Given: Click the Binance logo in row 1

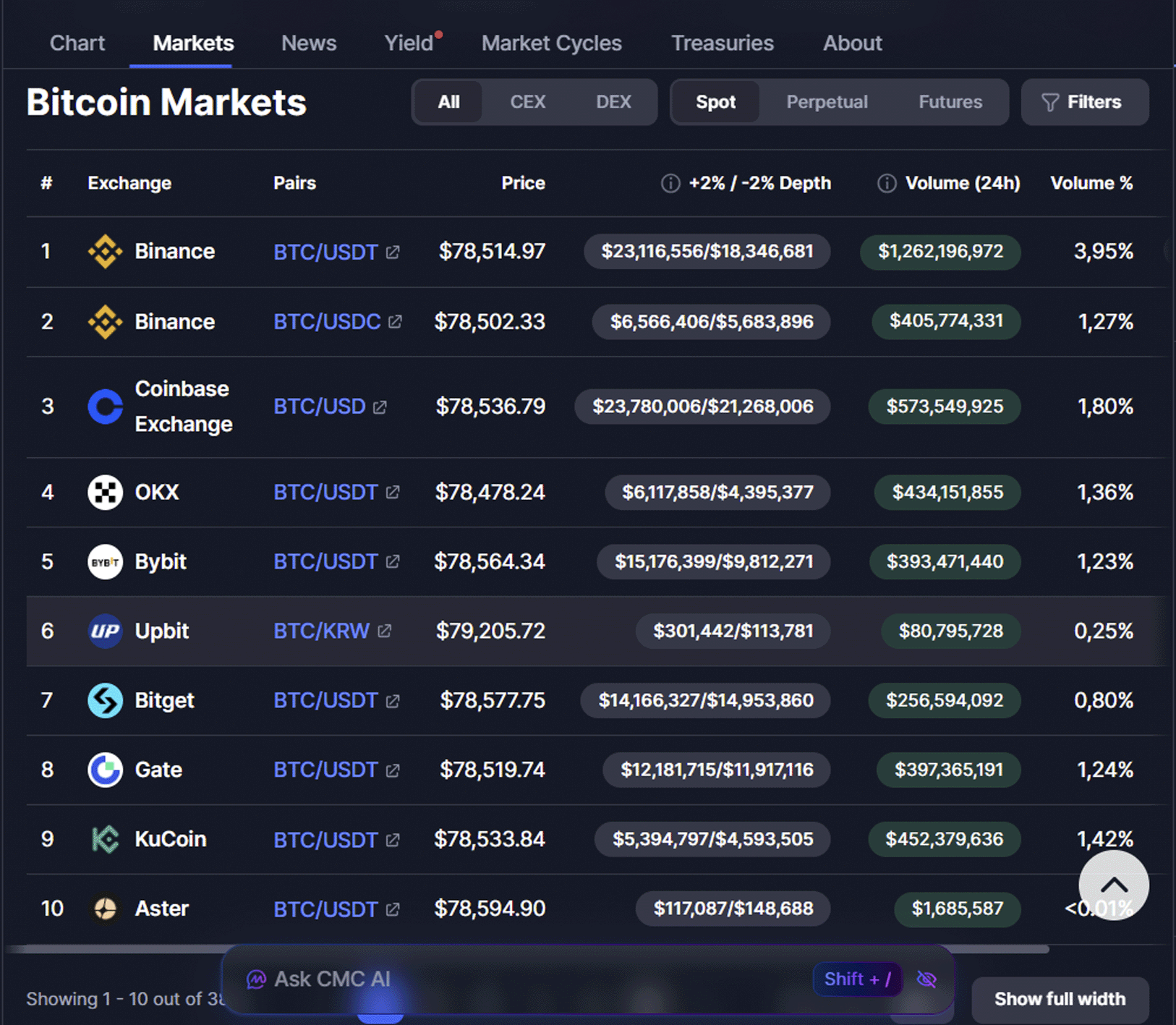Looking at the screenshot, I should point(105,252).
